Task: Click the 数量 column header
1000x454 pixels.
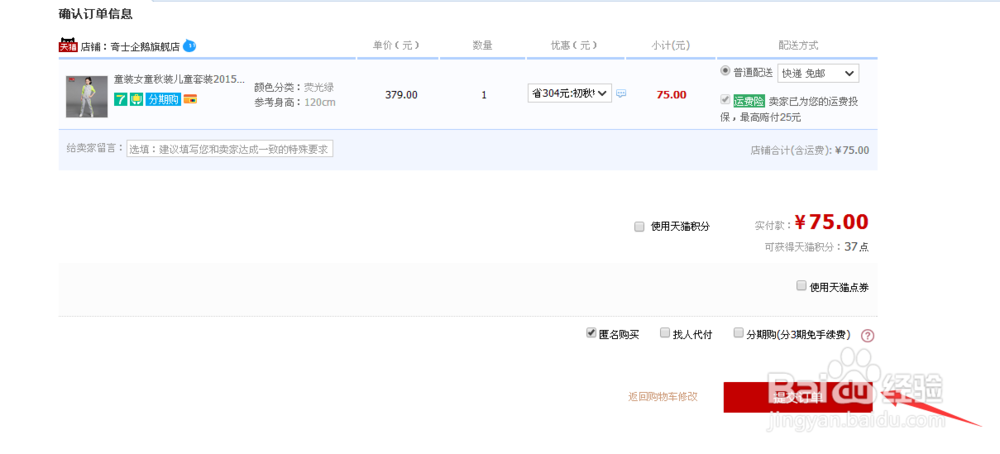Action: tap(482, 45)
